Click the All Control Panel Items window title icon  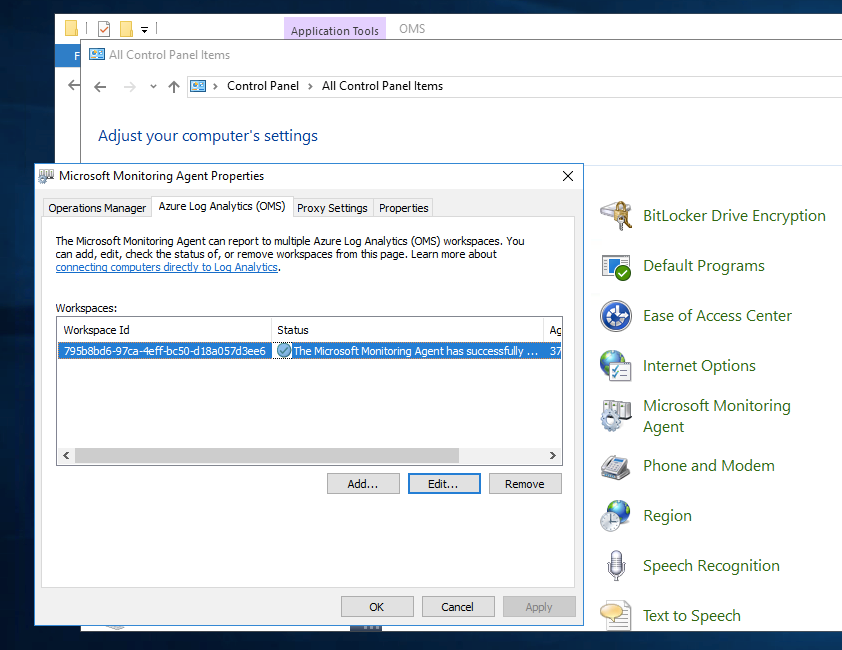(x=97, y=54)
